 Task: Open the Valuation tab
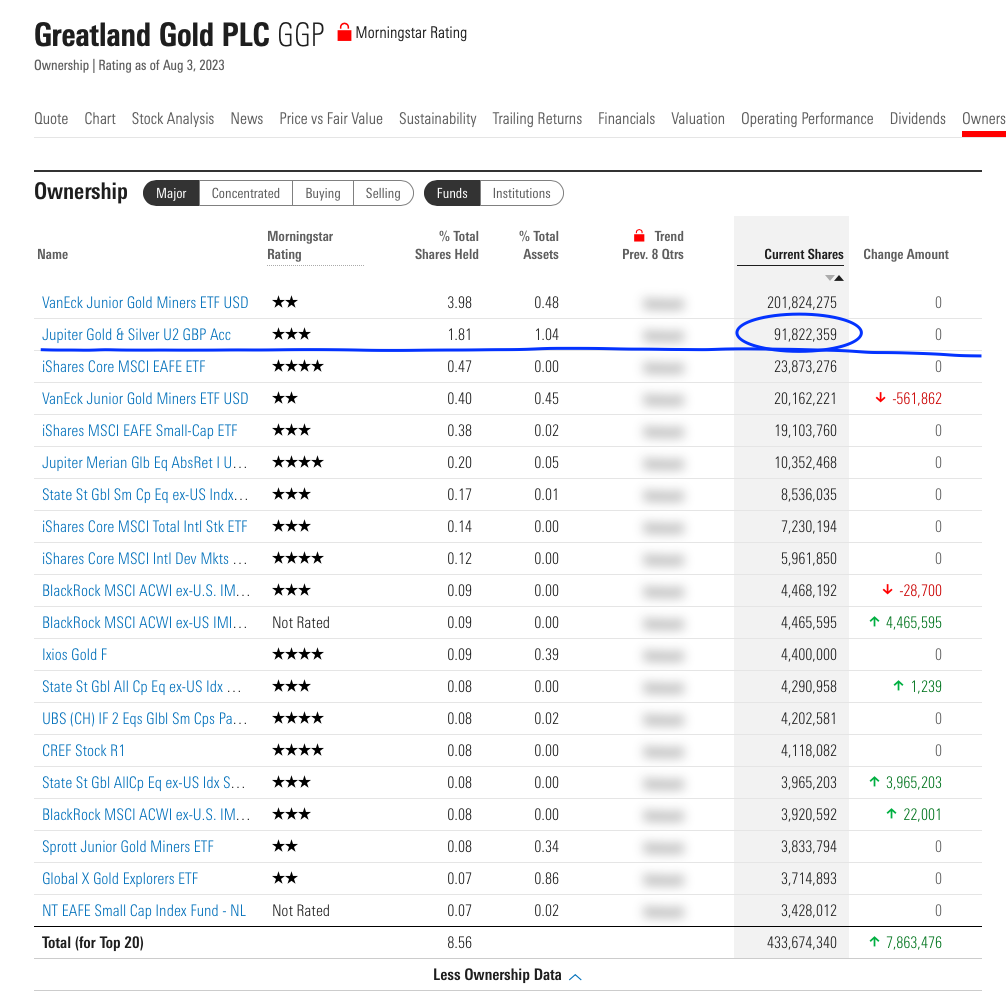698,119
